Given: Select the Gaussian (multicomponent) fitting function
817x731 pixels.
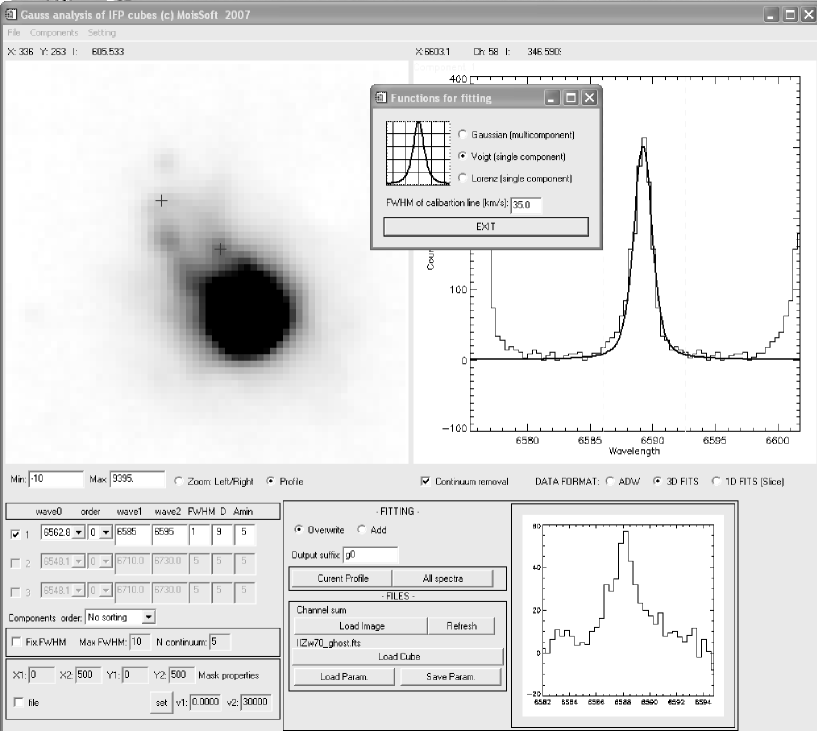Looking at the screenshot, I should 462,134.
